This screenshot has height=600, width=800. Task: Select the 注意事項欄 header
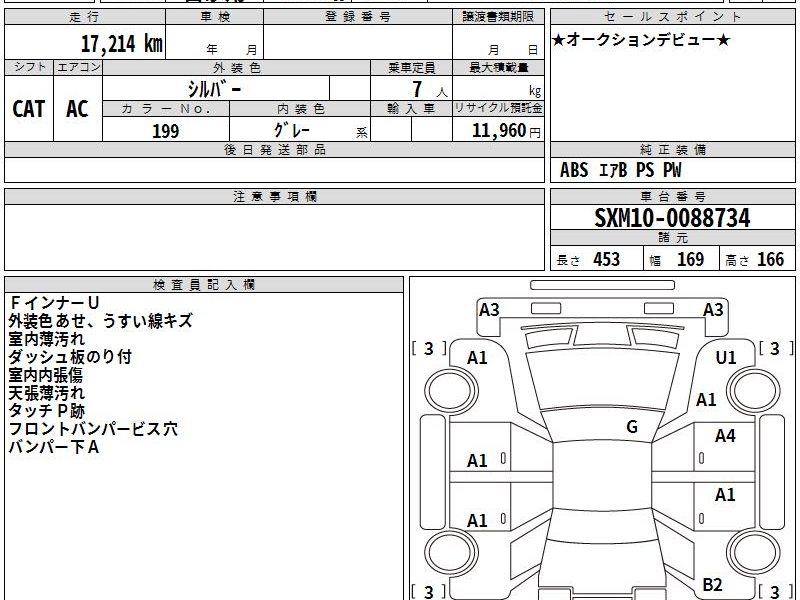point(274,196)
